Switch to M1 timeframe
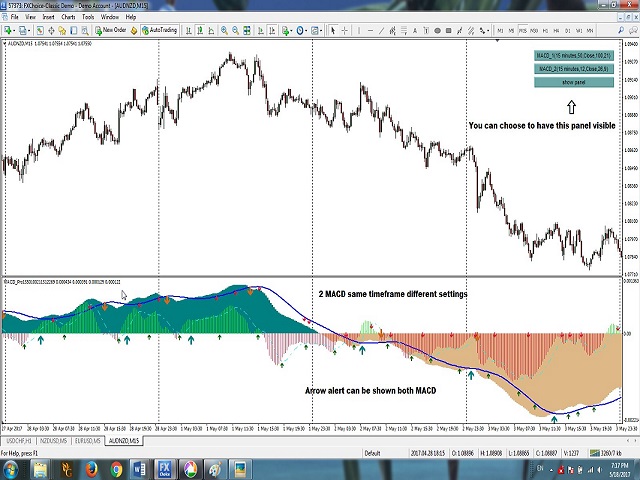 tap(500, 31)
